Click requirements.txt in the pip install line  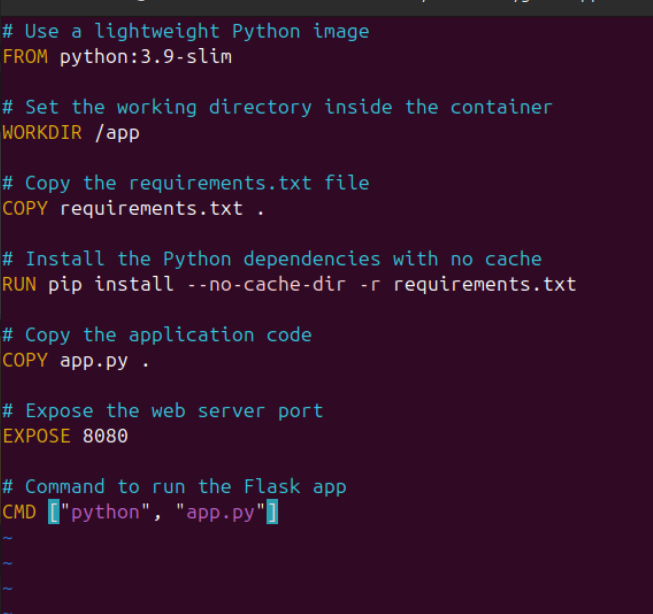[x=484, y=285]
